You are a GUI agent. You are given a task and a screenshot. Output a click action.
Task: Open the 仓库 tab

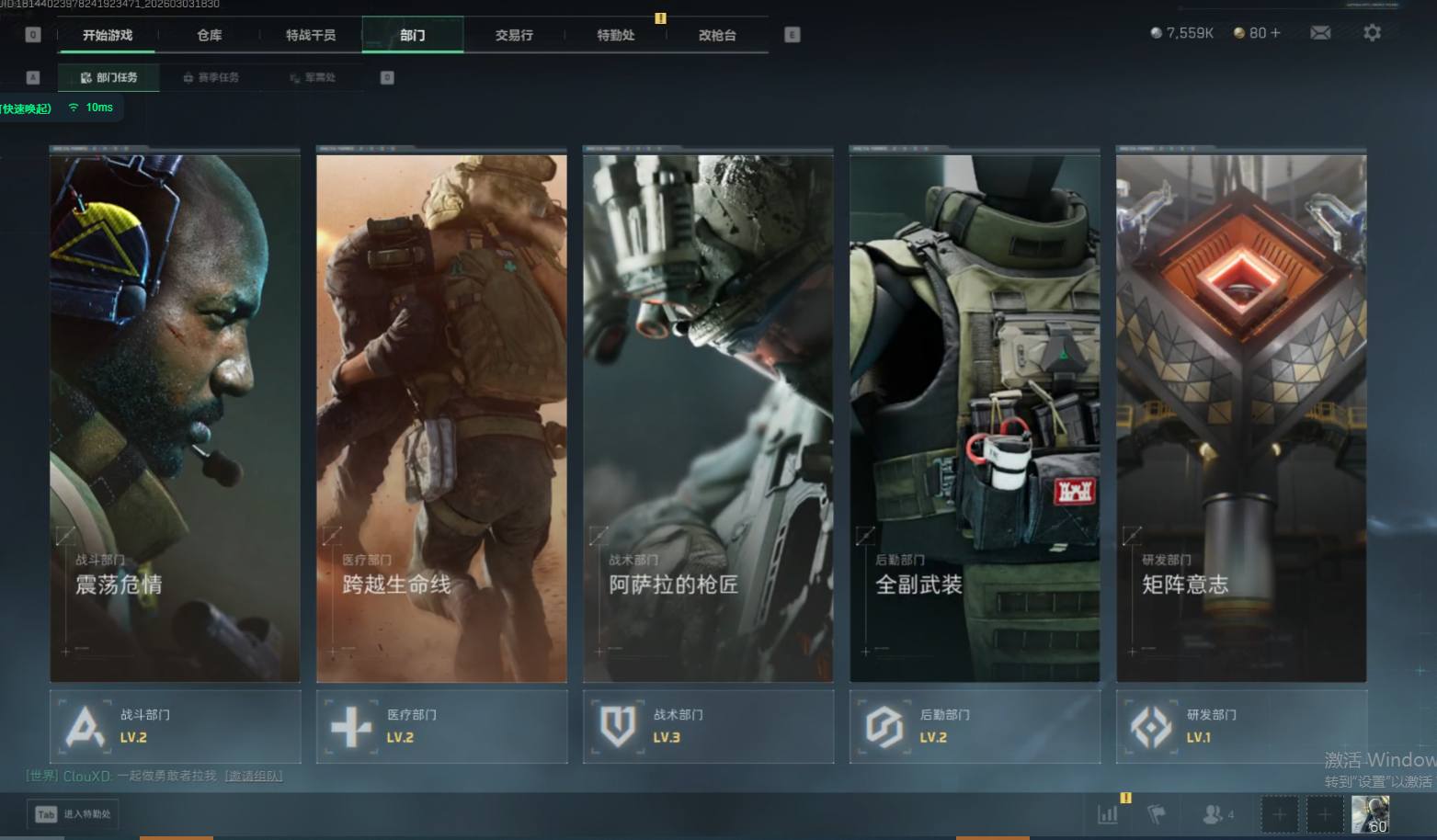pyautogui.click(x=210, y=35)
